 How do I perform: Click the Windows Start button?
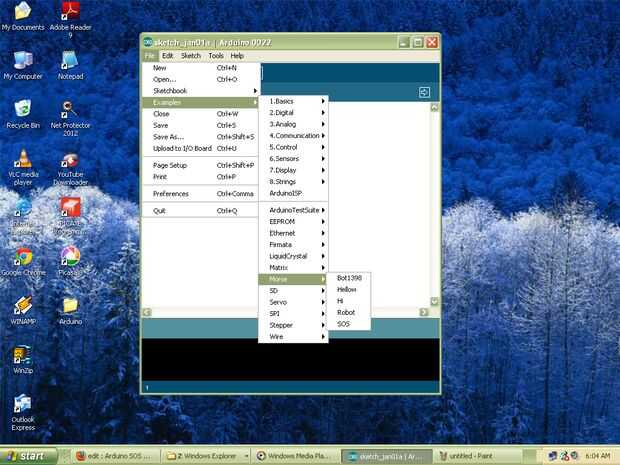(x=28, y=456)
